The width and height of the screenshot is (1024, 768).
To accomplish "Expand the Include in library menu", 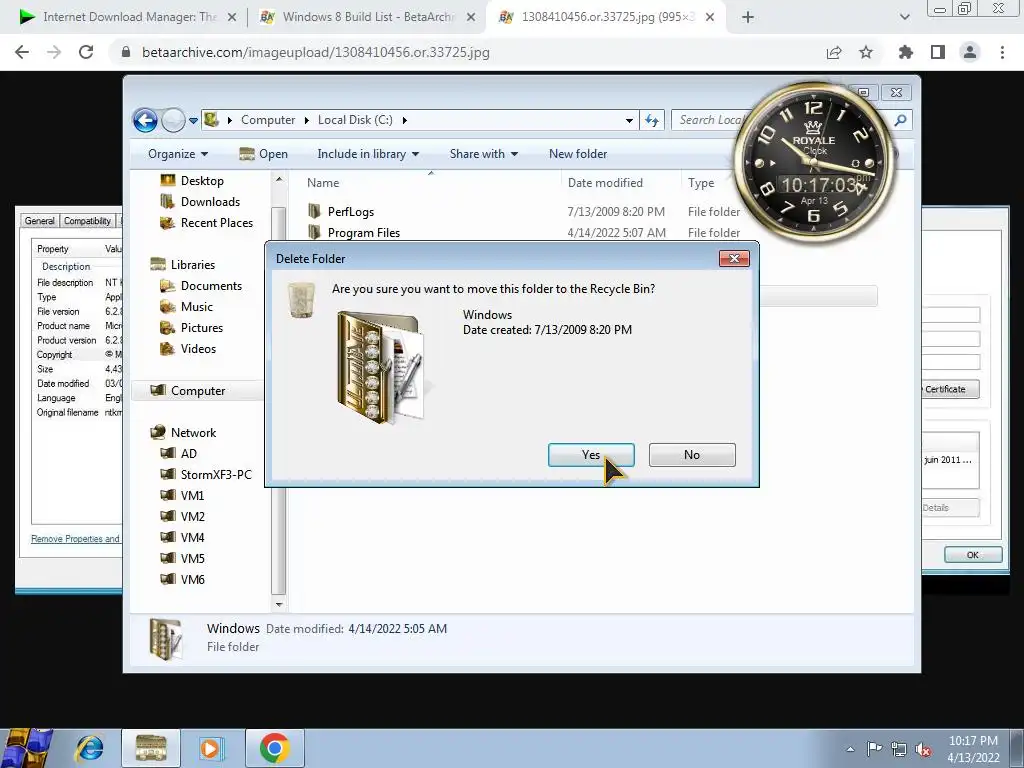I will [368, 154].
